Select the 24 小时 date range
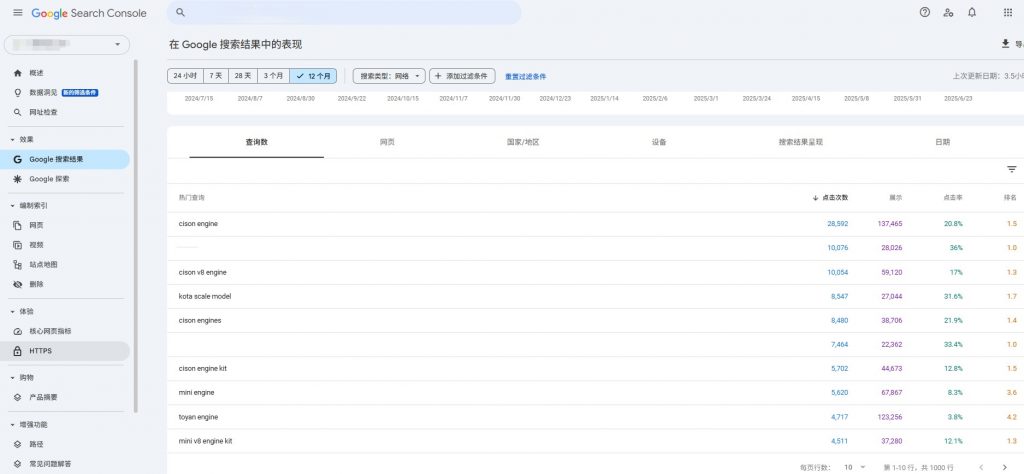1024x474 pixels. [x=185, y=76]
